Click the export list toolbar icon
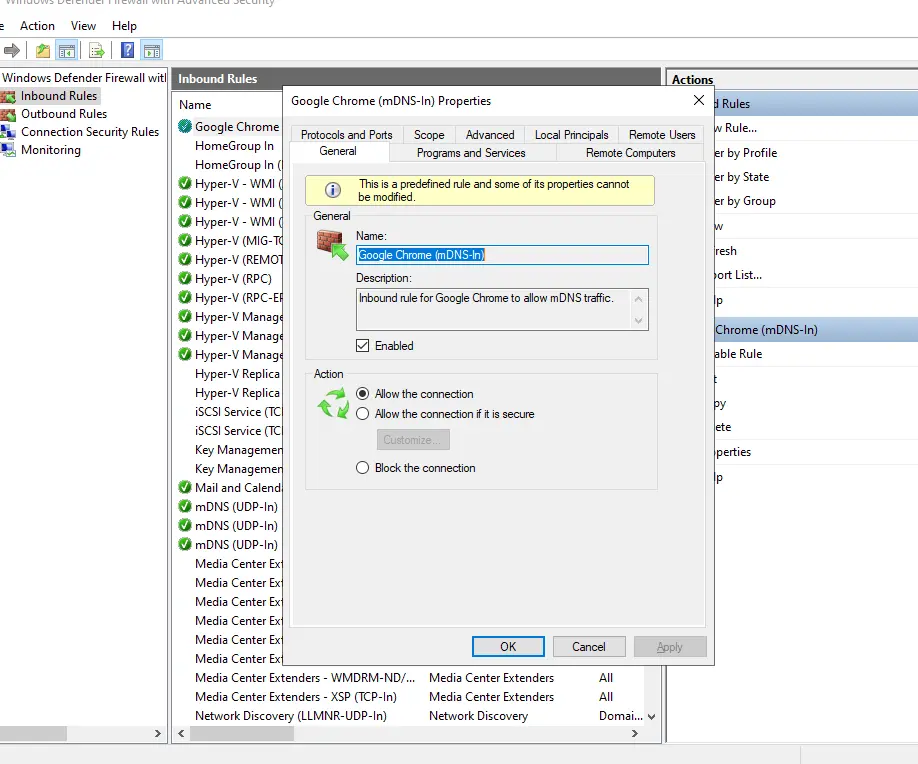918x764 pixels. coord(97,51)
